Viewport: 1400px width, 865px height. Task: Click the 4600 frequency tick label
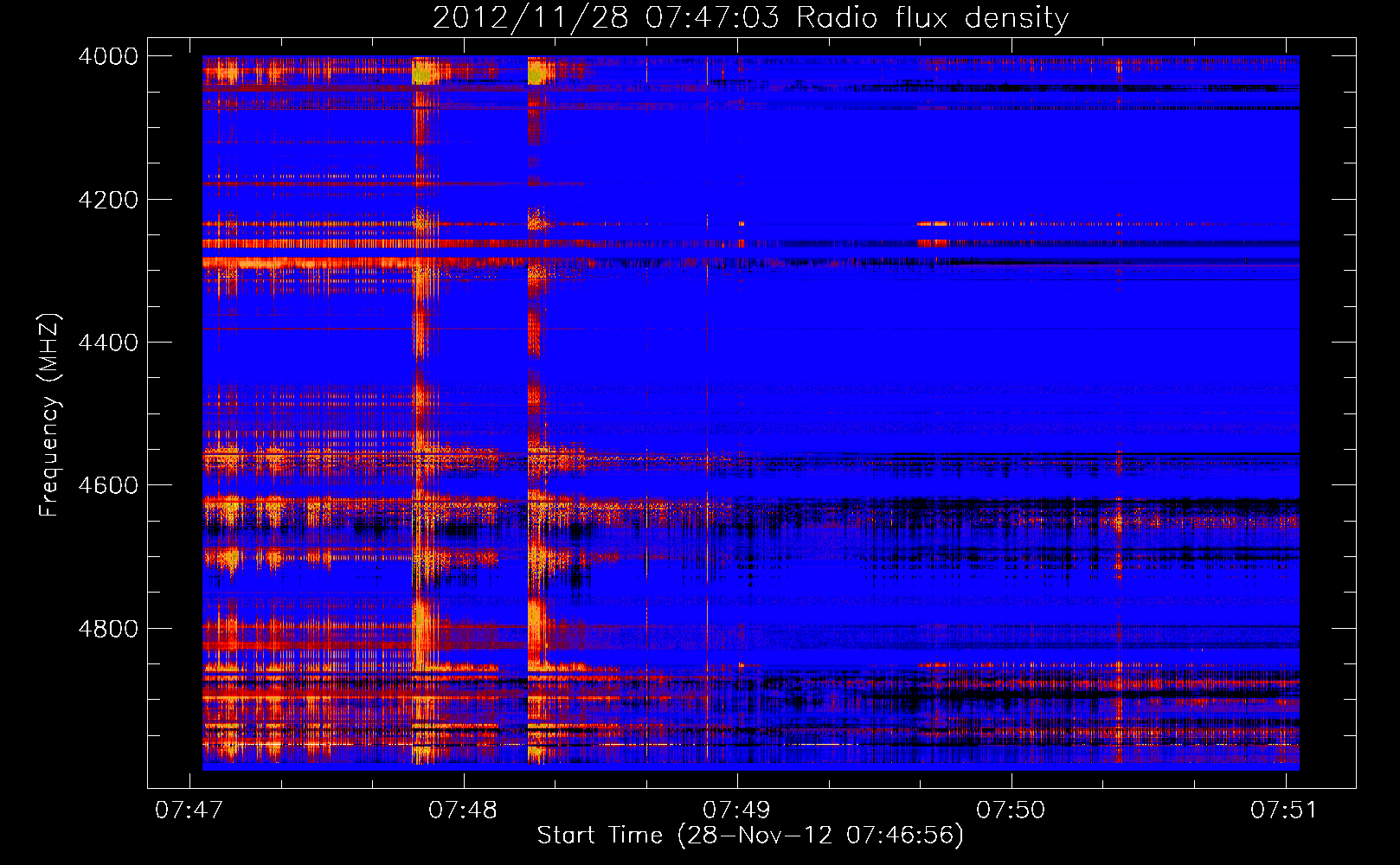[108, 485]
